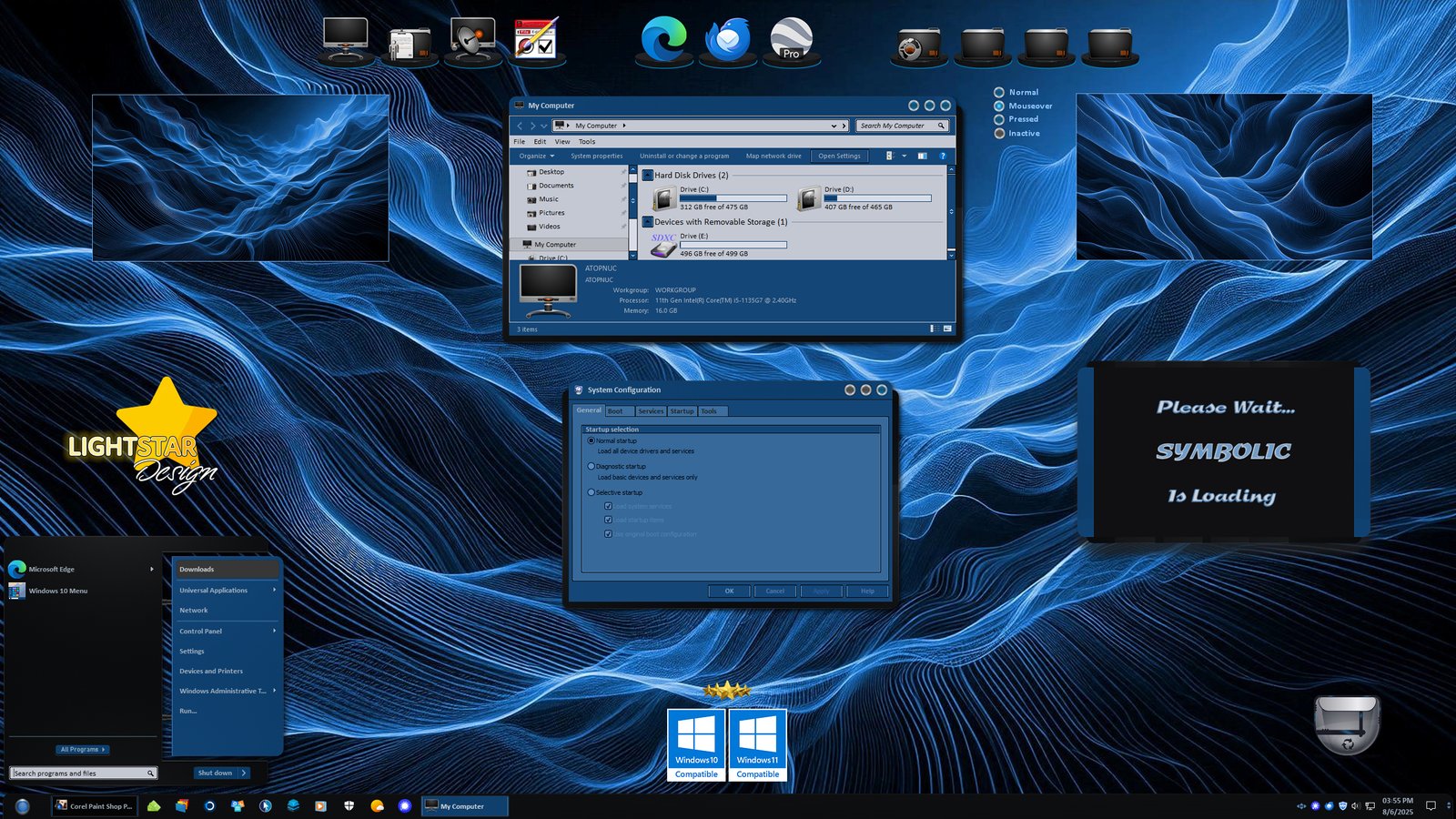Open Drive (C:) hard disk icon
Viewport: 1456px width, 819px height.
(x=664, y=198)
